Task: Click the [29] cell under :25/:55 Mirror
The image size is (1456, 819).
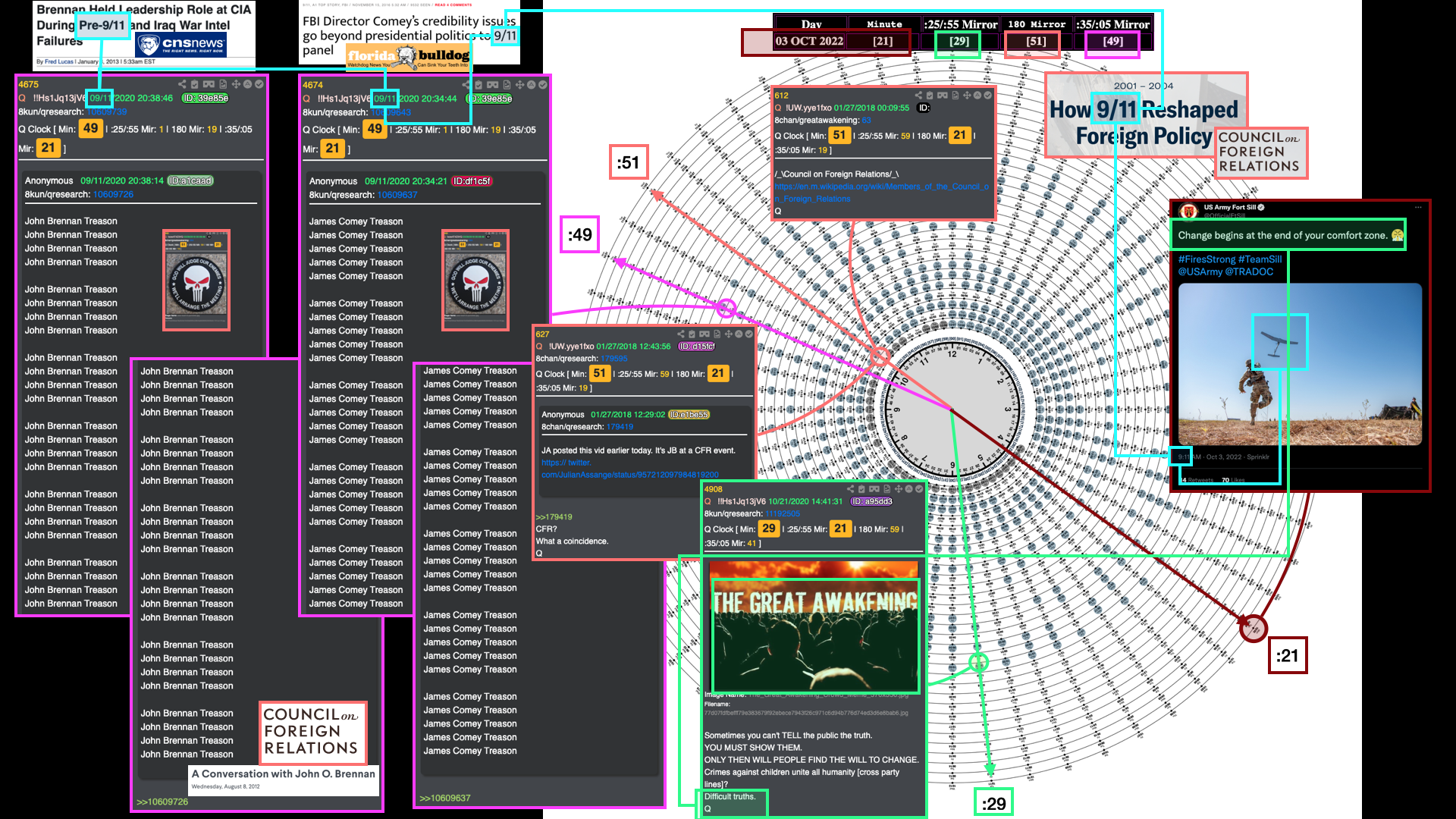Action: (x=959, y=42)
